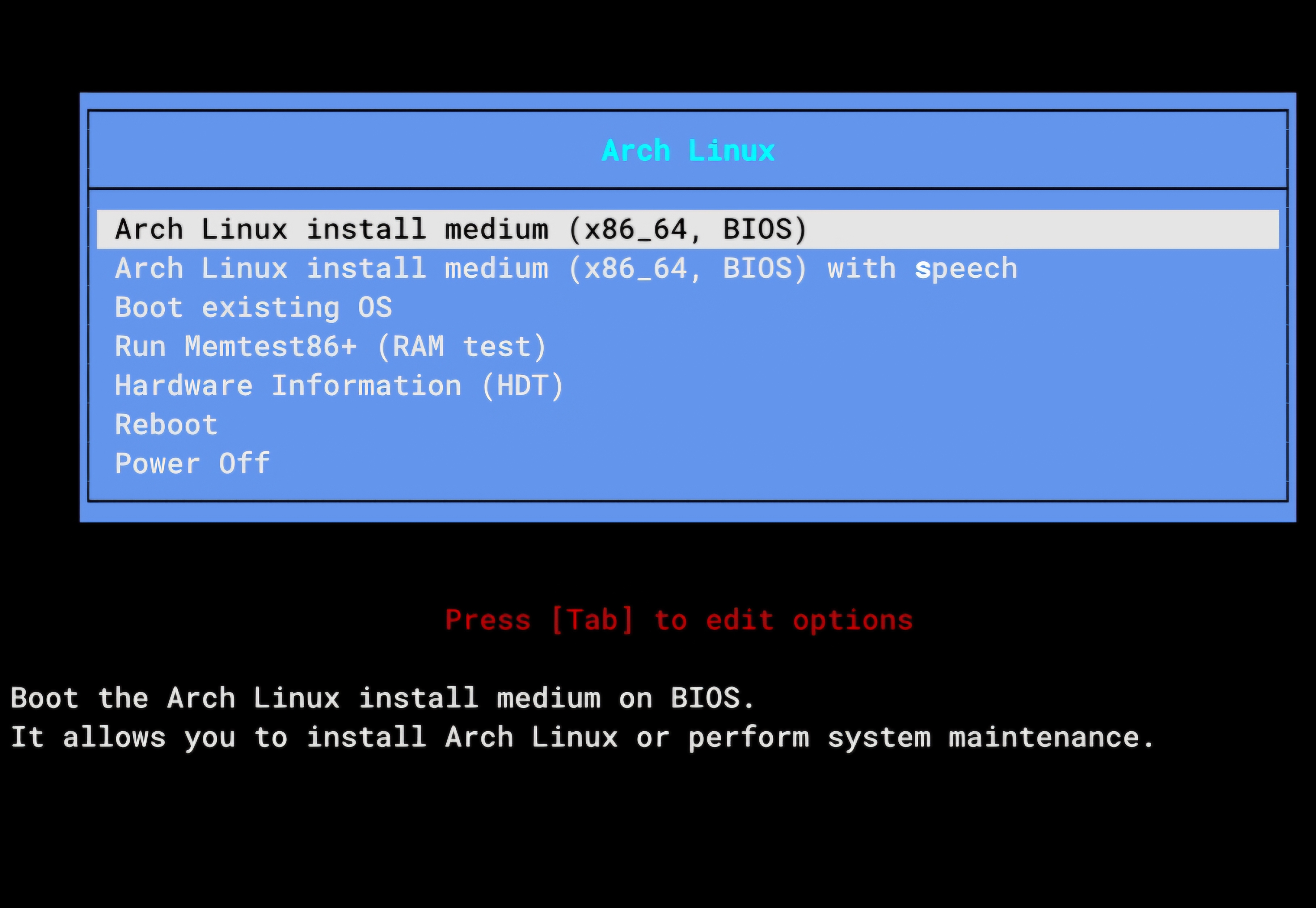Screen dimensions: 1316x908
Task: Click "(x86_64, BIOS)" in the highlighted entry
Action: 687,229
